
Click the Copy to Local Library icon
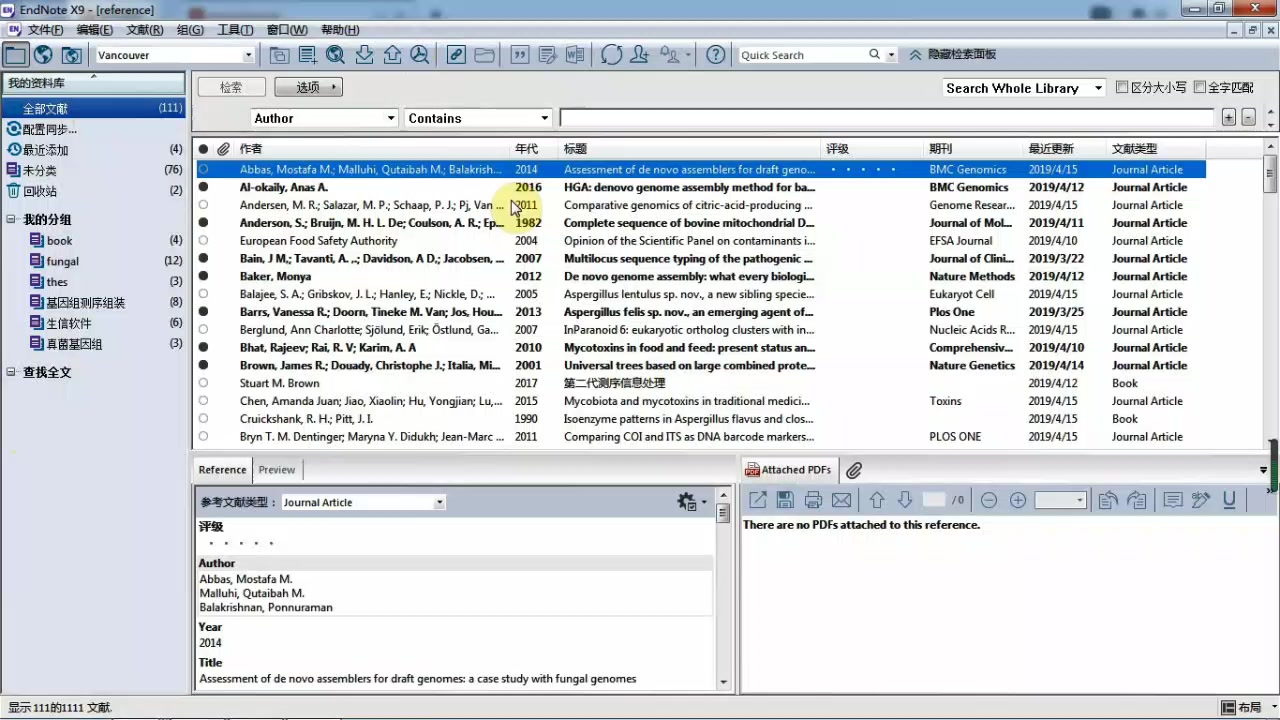click(x=279, y=55)
